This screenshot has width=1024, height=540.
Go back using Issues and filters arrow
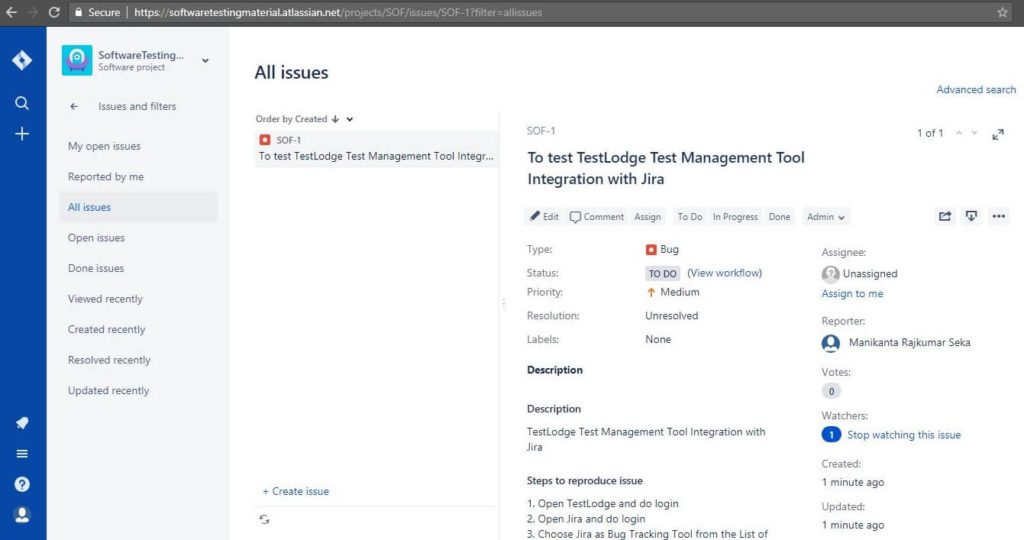tap(74, 106)
